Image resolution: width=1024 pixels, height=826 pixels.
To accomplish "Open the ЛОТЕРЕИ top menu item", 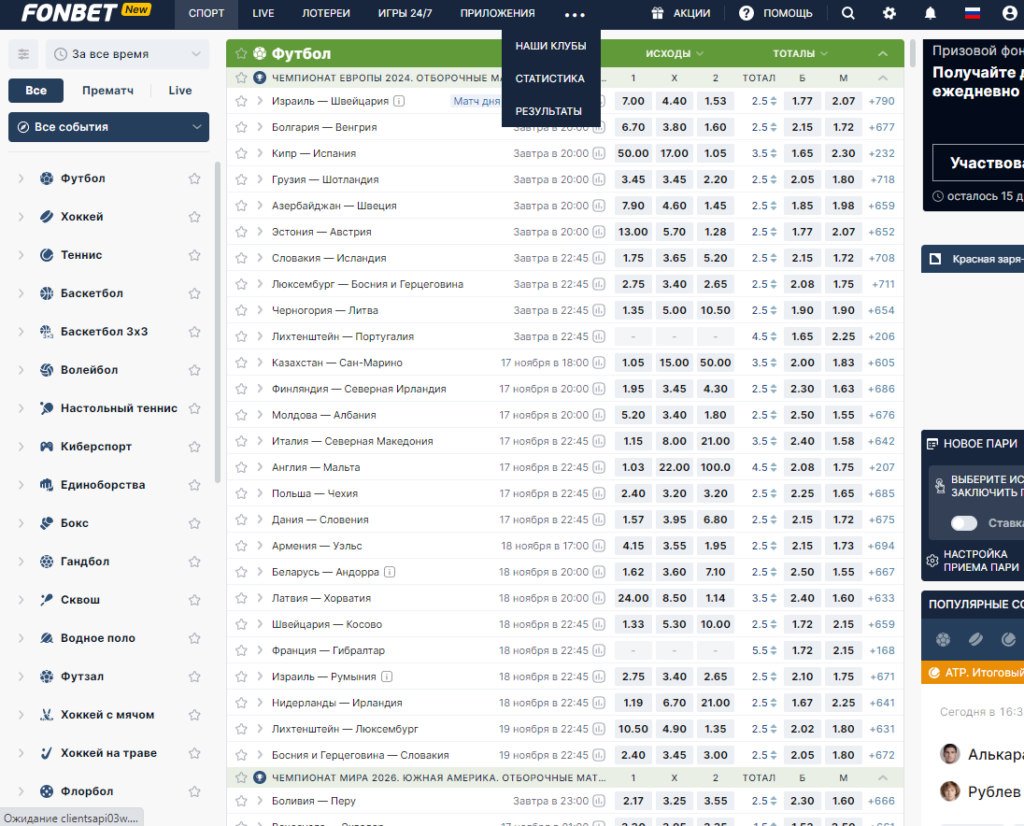I will tap(326, 13).
